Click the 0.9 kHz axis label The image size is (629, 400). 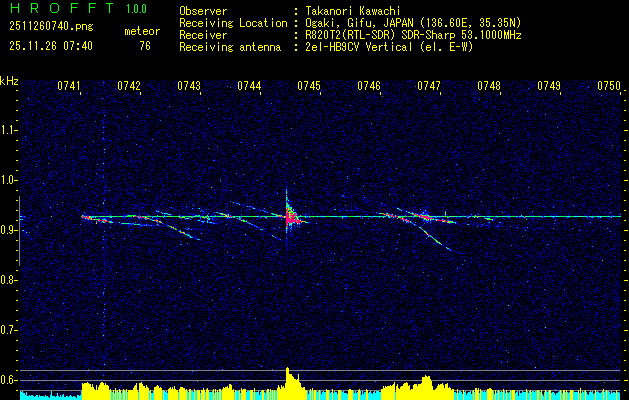click(8, 230)
